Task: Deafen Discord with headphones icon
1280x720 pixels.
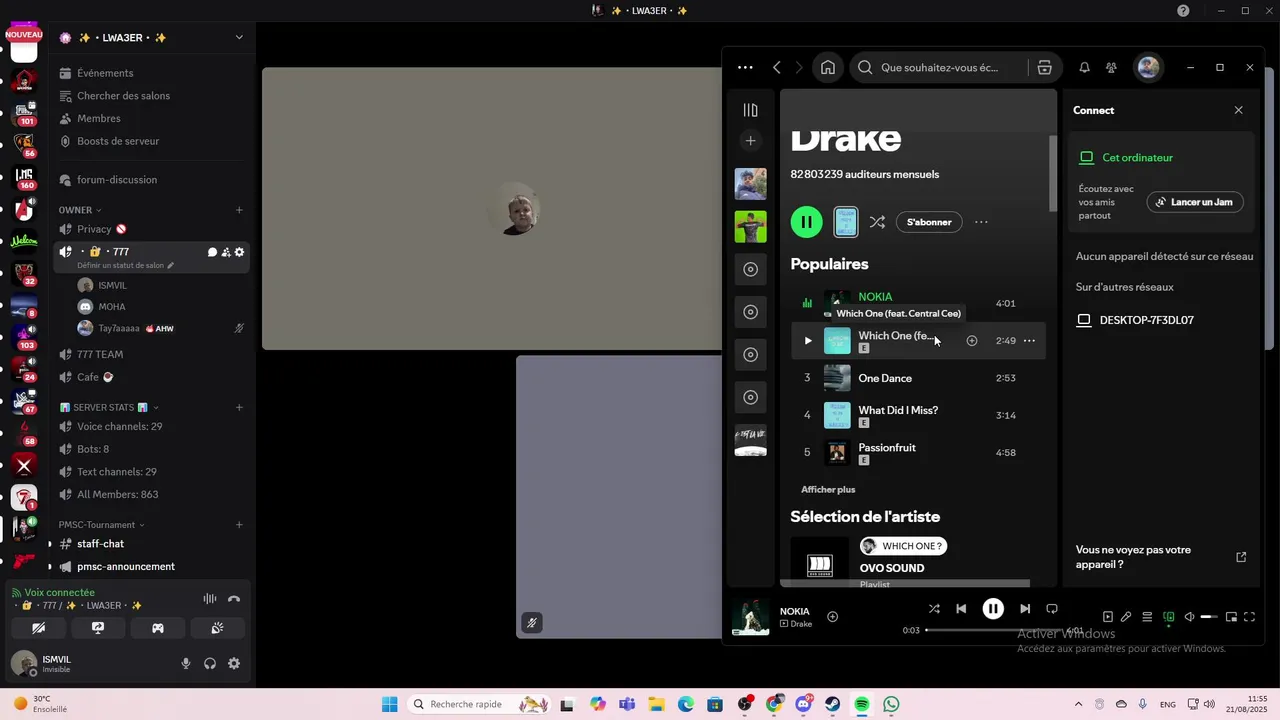Action: (210, 663)
